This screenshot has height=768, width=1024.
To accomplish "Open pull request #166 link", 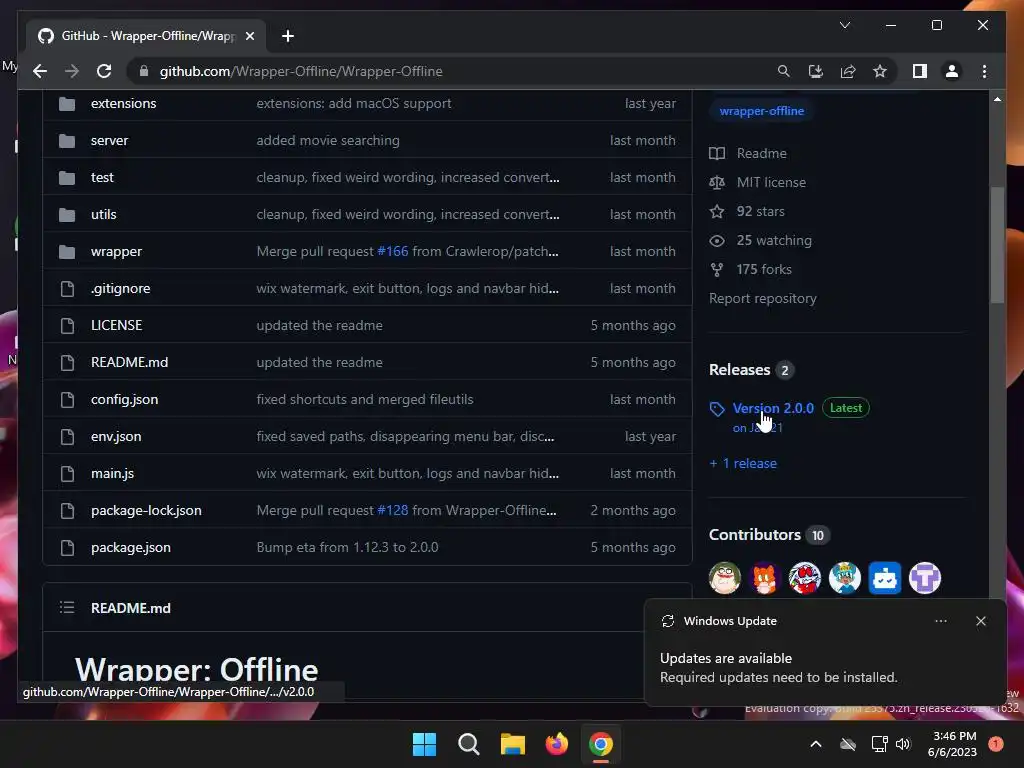I will click(x=392, y=251).
